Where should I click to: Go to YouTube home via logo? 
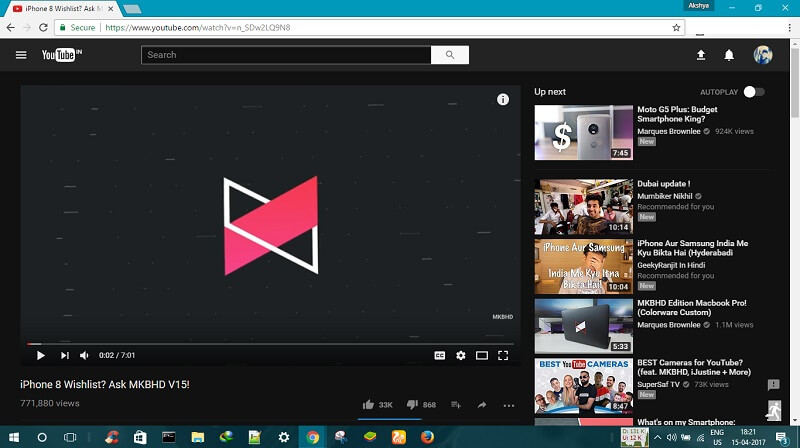(62, 55)
